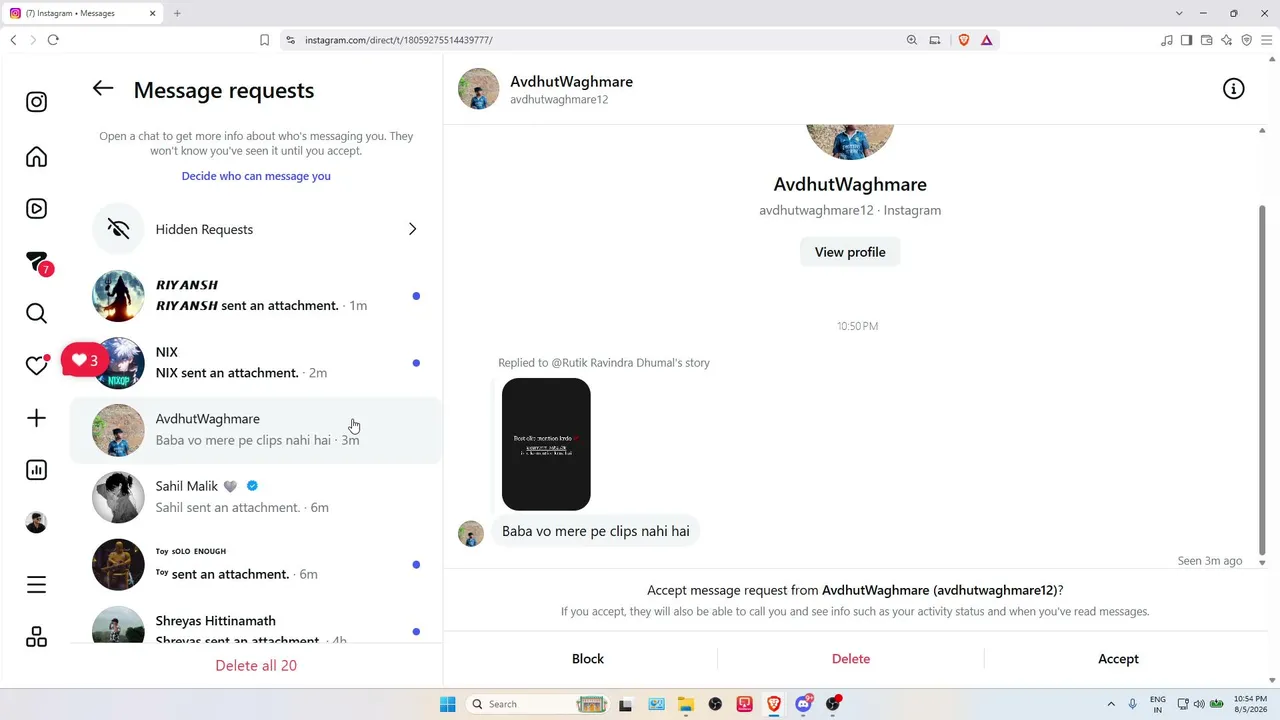Image resolution: width=1280 pixels, height=720 pixels.
Task: Go to the Home feed icon
Action: 36,157
